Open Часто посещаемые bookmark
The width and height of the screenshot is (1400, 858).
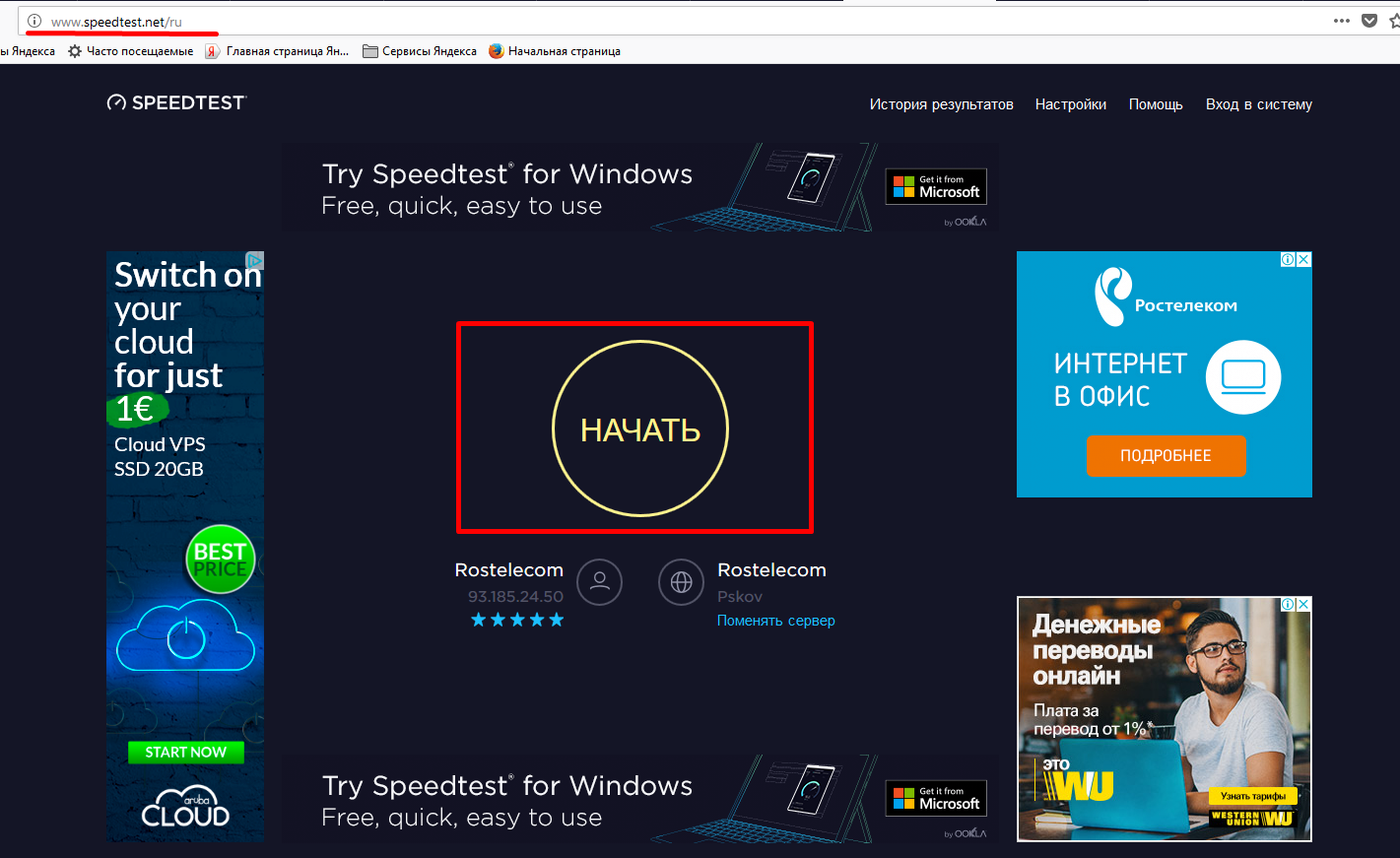click(130, 51)
